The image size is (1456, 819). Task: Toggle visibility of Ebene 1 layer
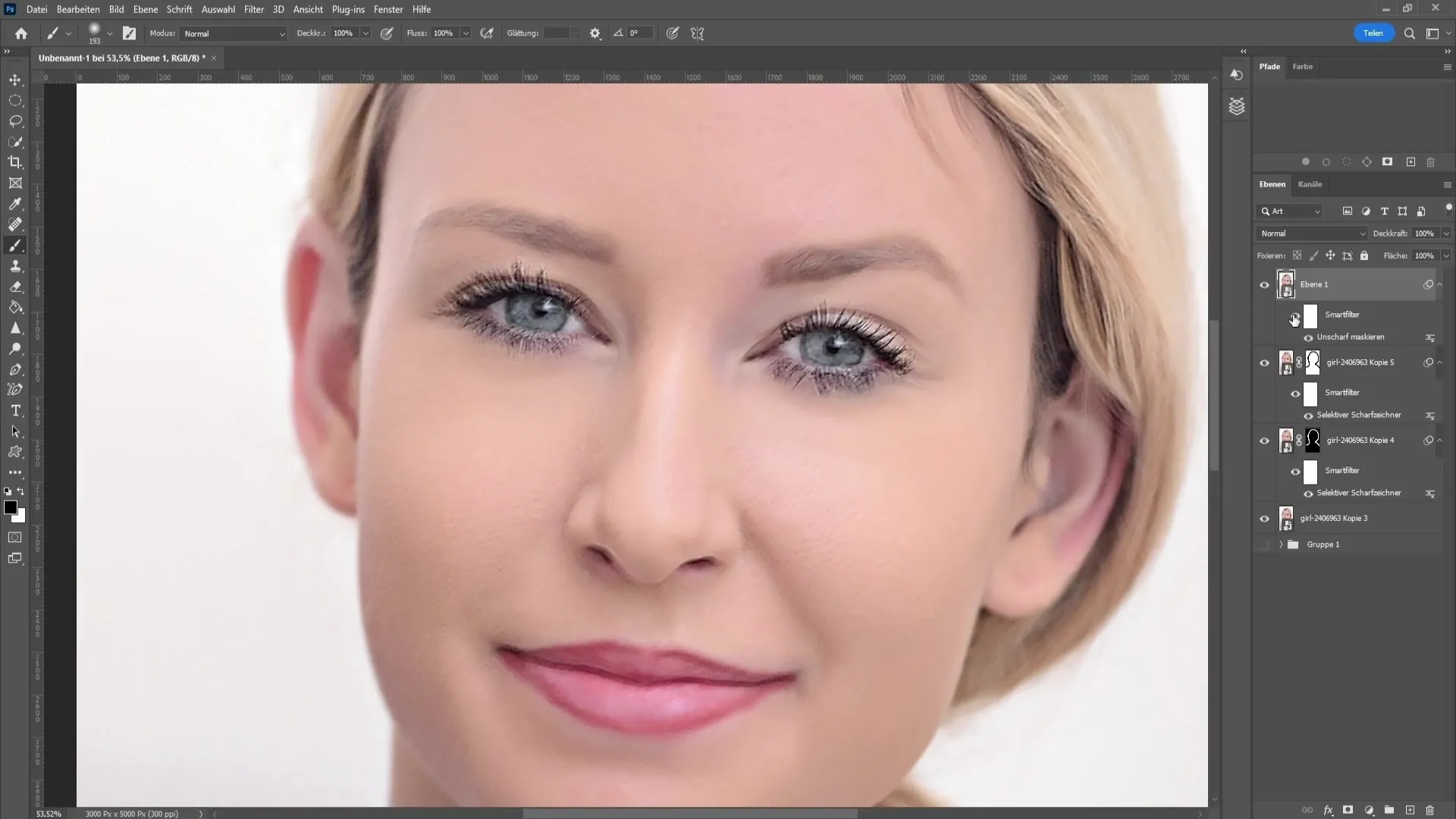click(1264, 284)
